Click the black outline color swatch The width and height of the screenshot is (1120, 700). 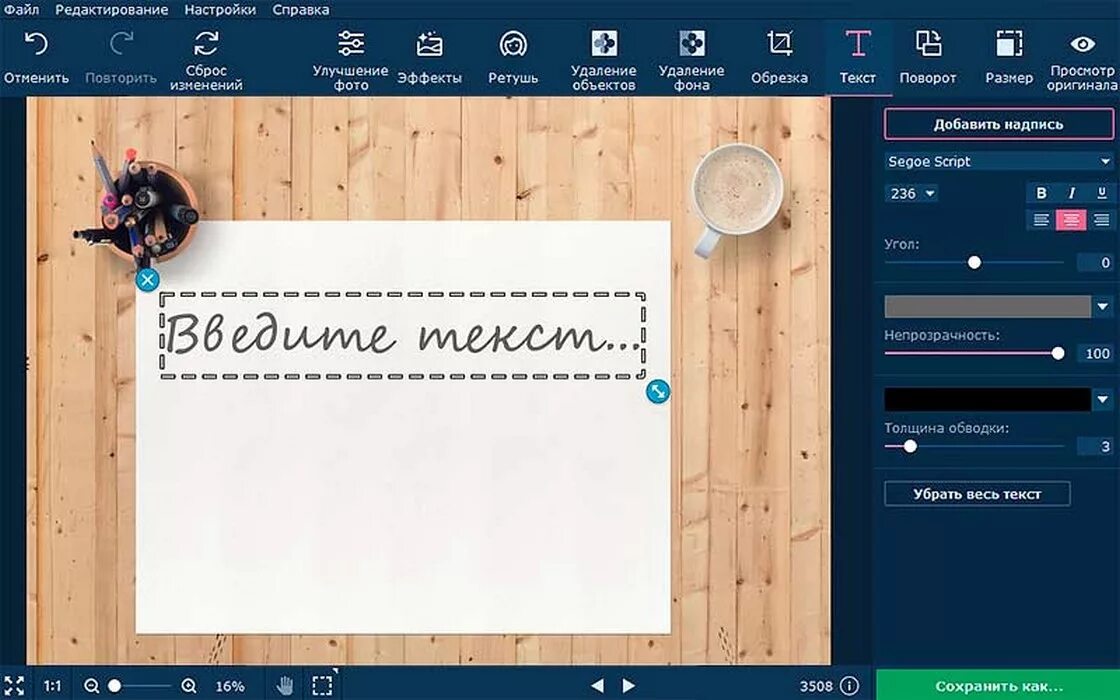tap(987, 399)
